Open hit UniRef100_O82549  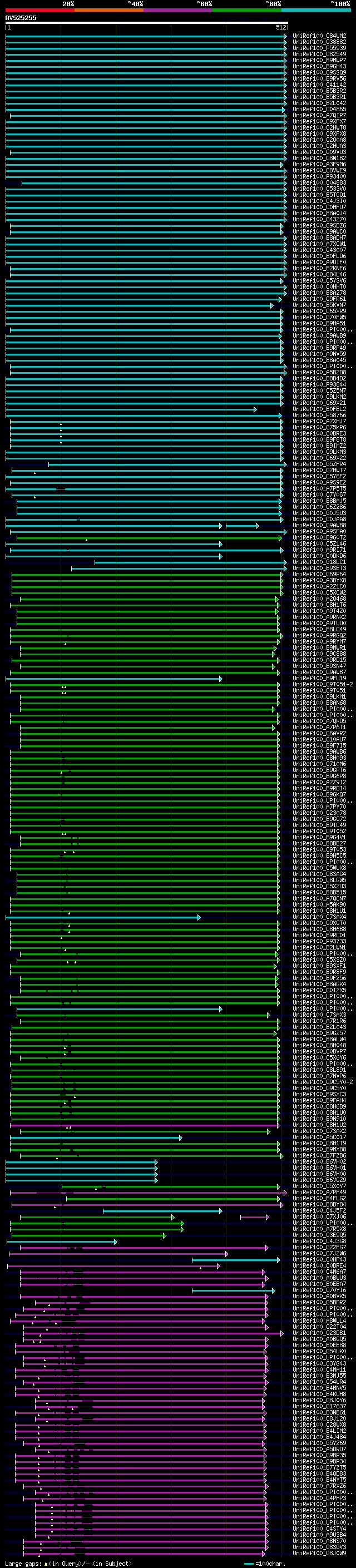click(319, 54)
